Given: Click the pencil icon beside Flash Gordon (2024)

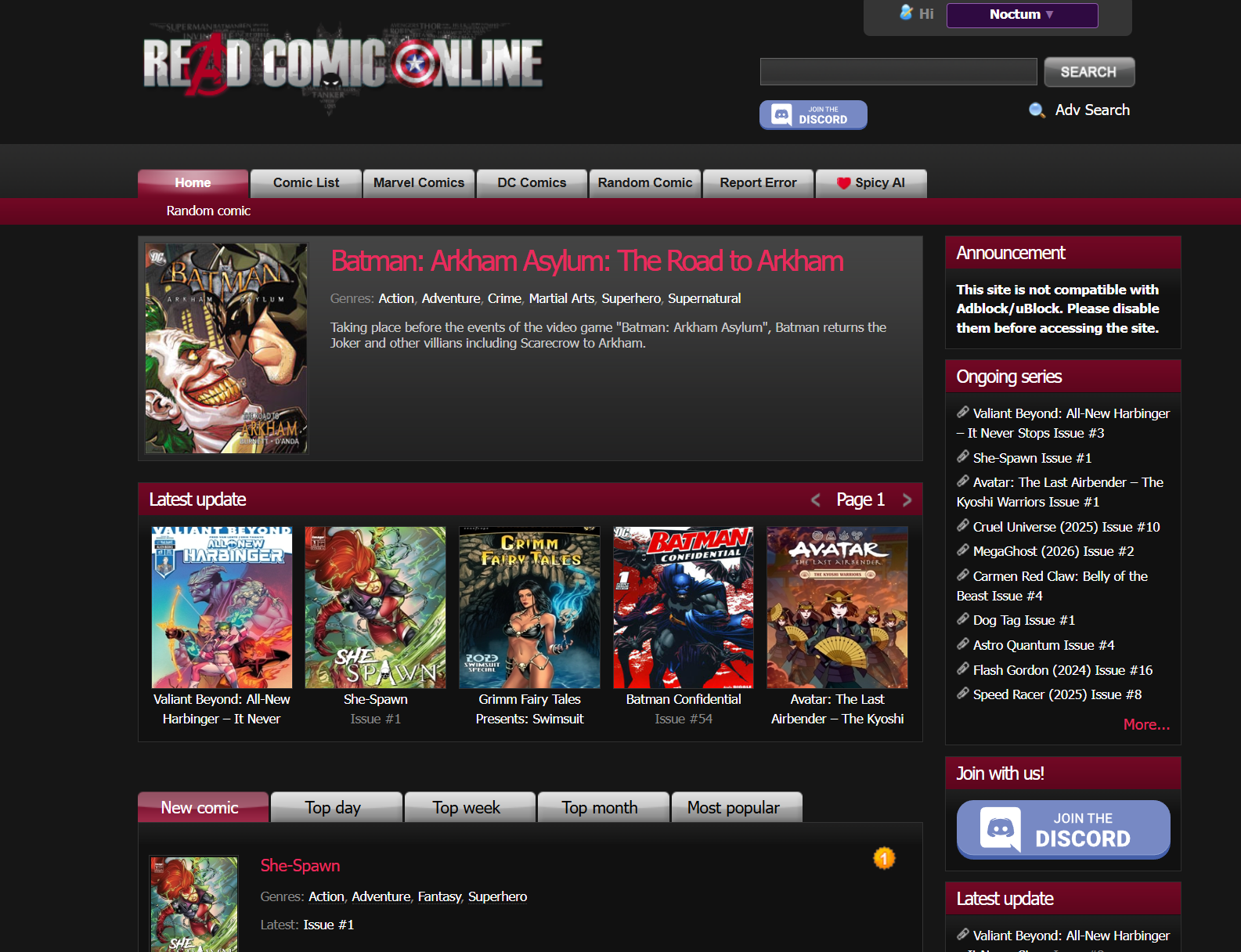Looking at the screenshot, I should tap(963, 669).
